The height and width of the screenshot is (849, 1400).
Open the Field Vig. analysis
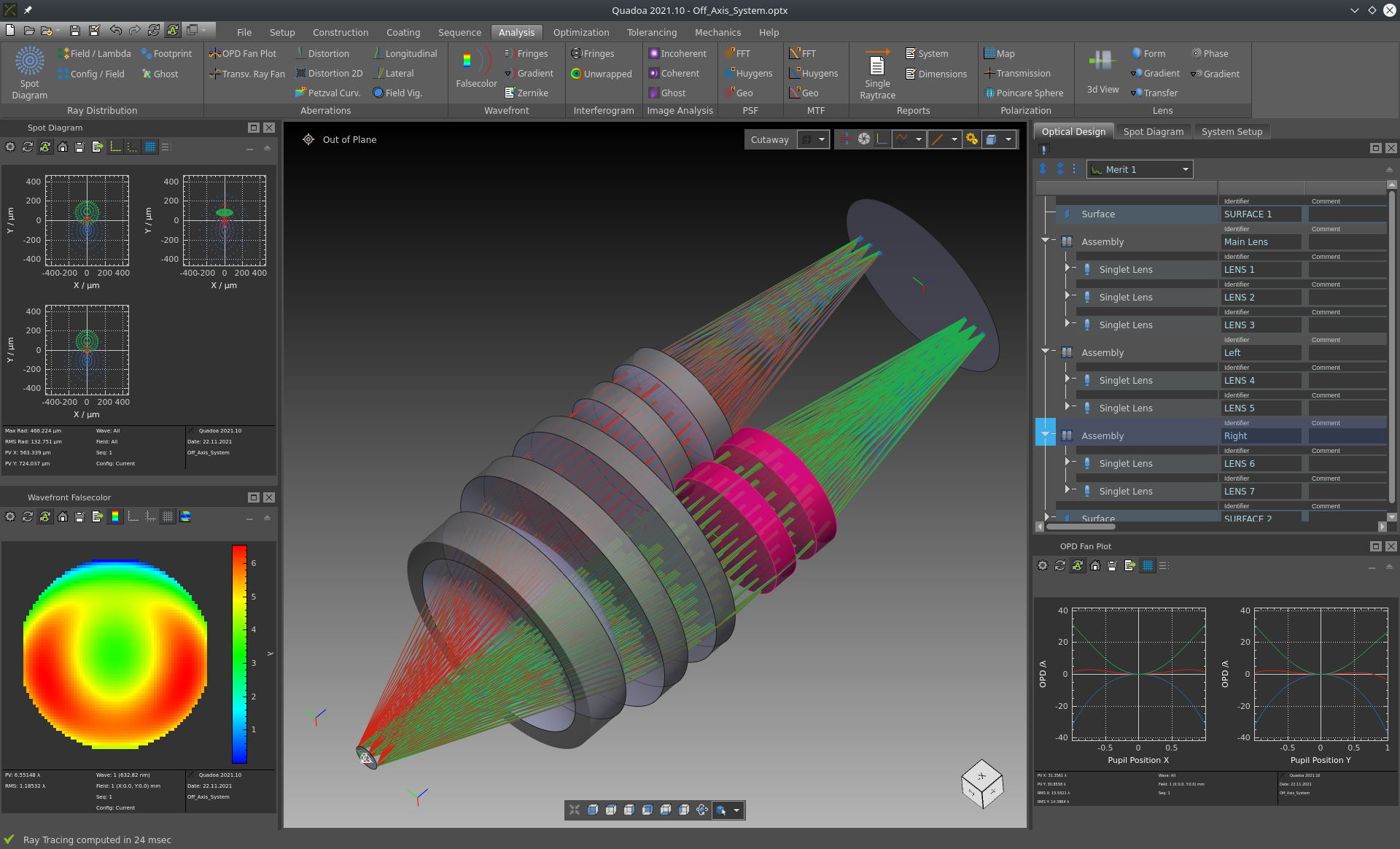397,93
